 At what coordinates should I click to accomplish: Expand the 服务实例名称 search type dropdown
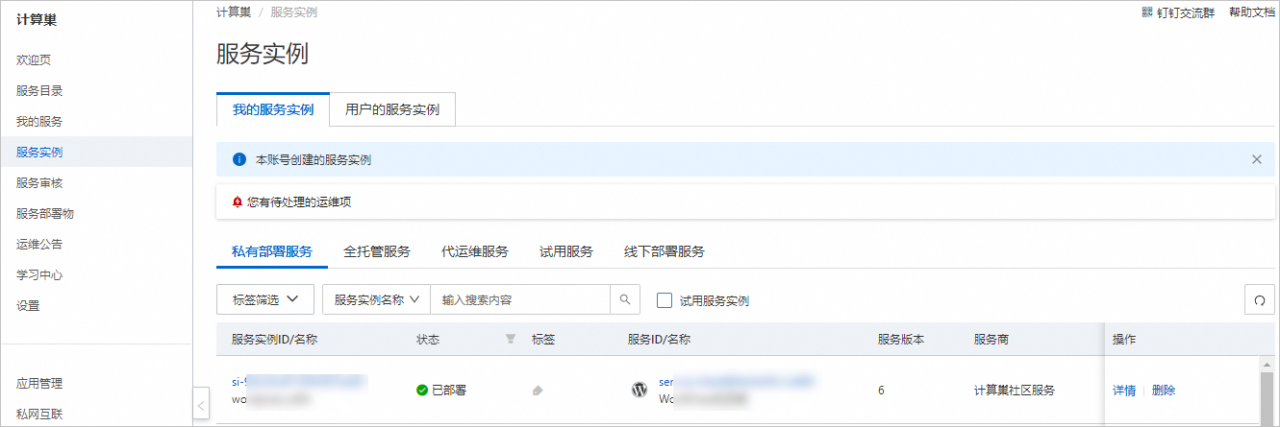click(x=376, y=299)
